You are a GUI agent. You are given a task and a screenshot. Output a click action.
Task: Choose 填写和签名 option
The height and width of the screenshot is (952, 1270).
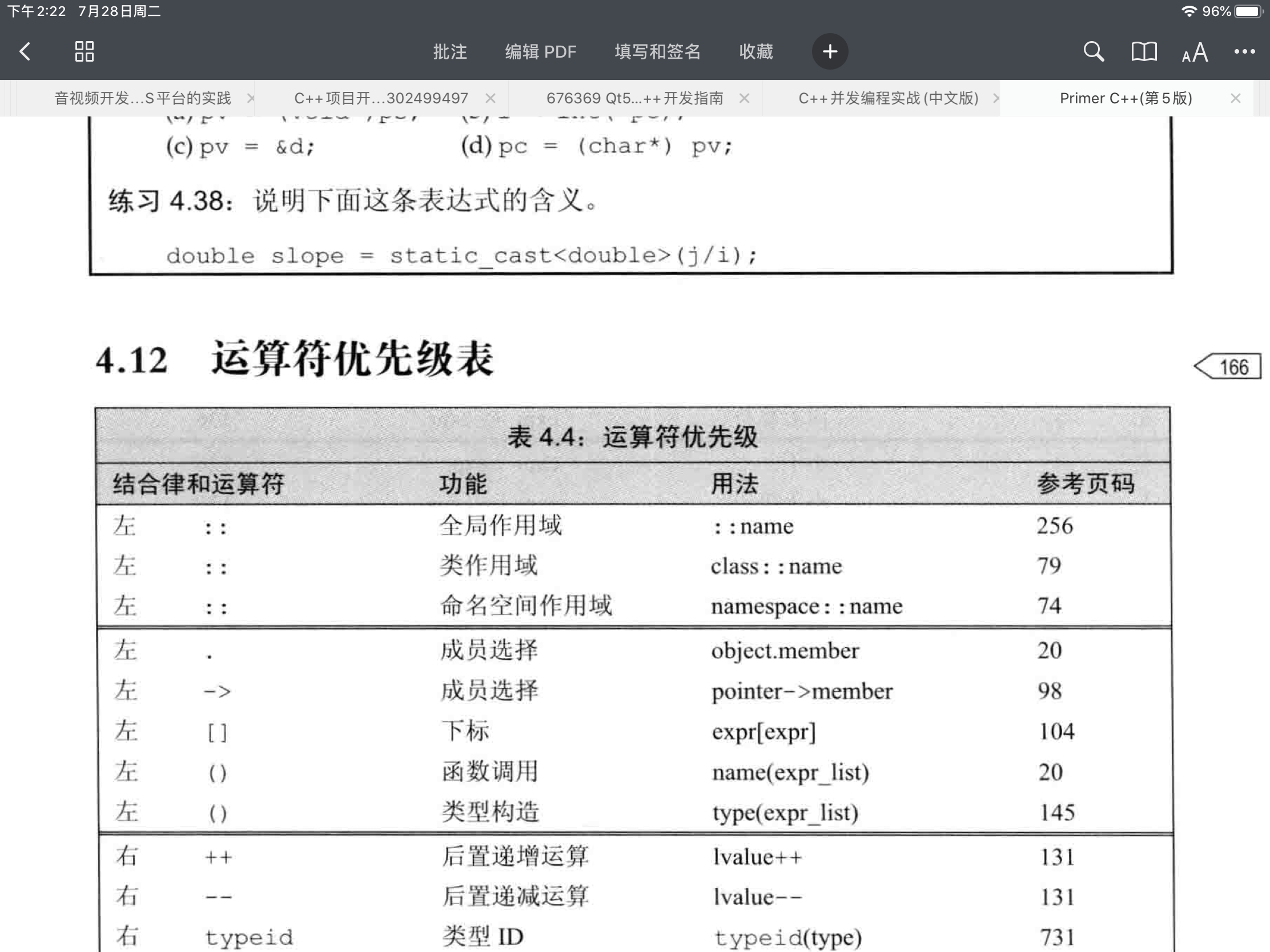pyautogui.click(x=657, y=51)
